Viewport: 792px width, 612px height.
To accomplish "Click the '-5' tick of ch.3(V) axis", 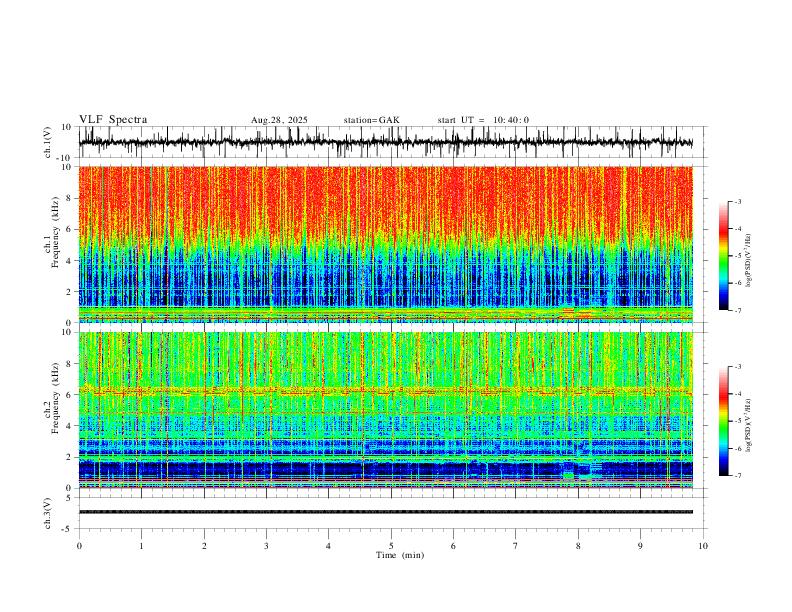I will 68,529.
